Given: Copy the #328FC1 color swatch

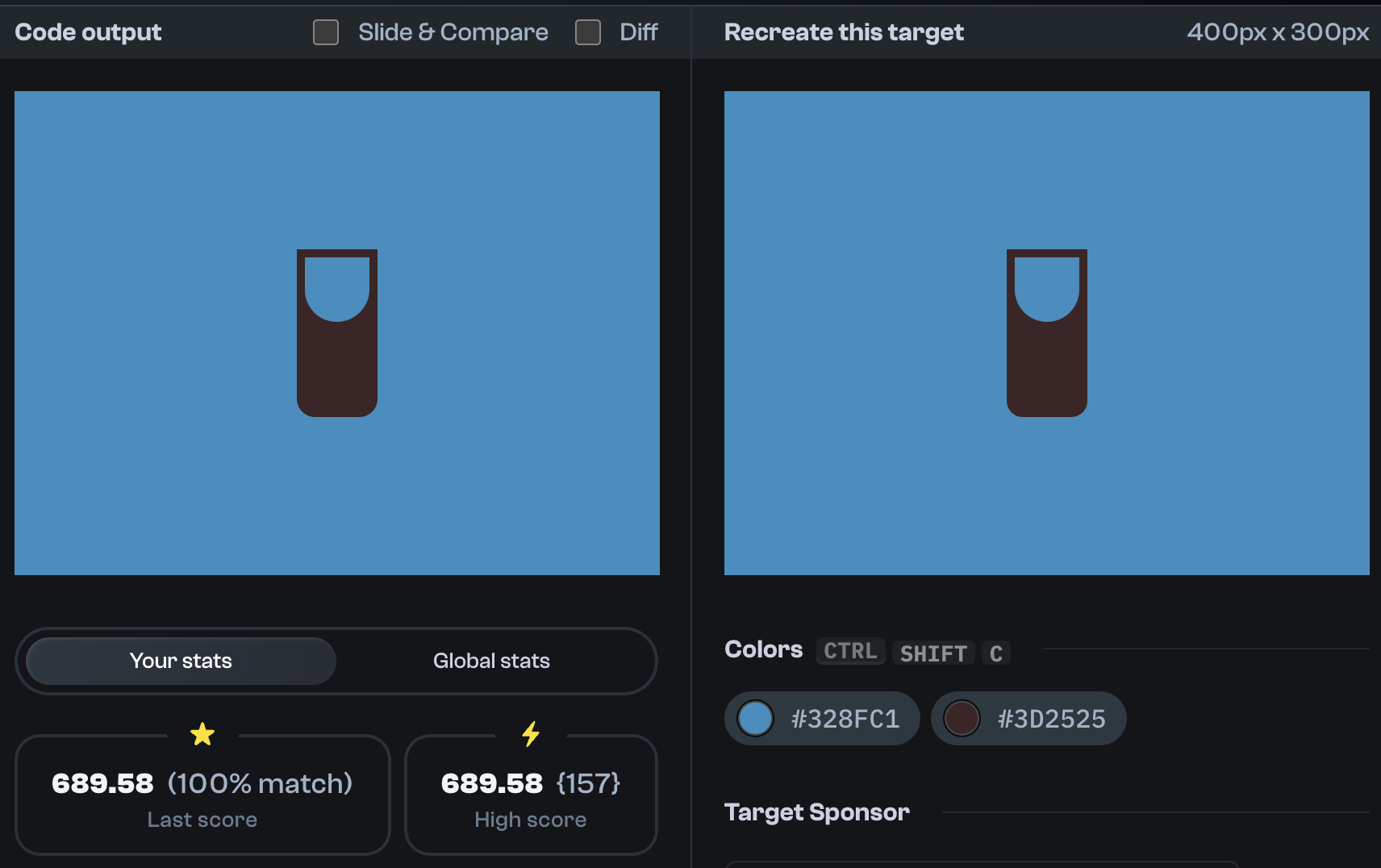Looking at the screenshot, I should click(820, 718).
